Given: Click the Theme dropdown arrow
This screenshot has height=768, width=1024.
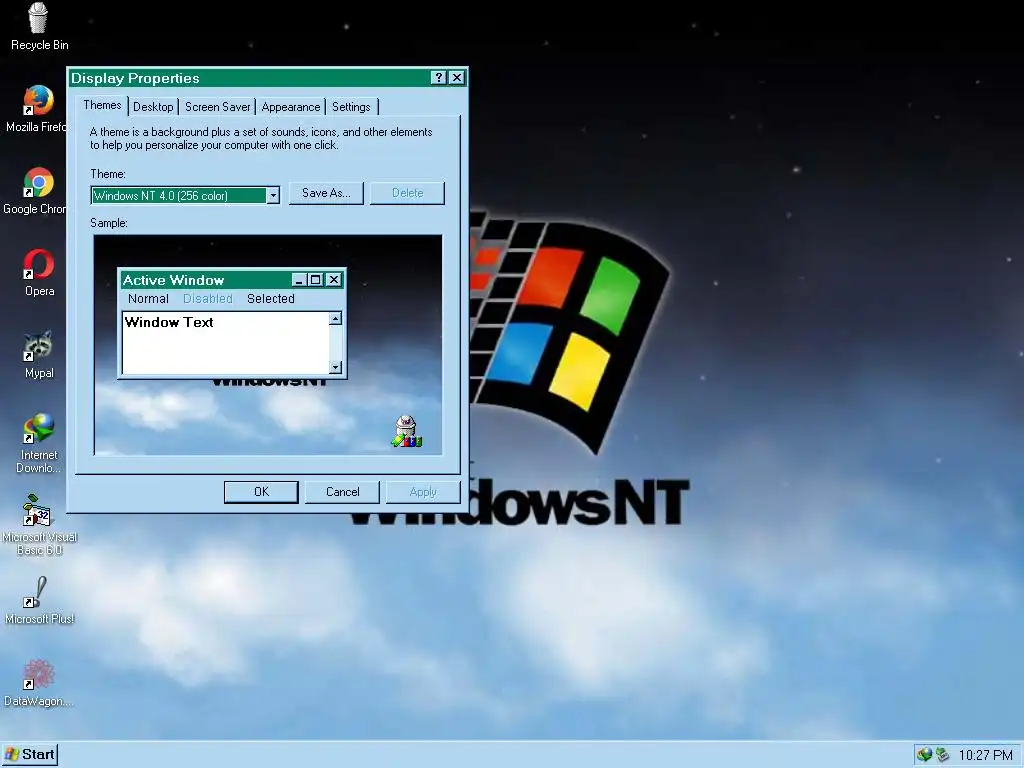Looking at the screenshot, I should click(273, 195).
